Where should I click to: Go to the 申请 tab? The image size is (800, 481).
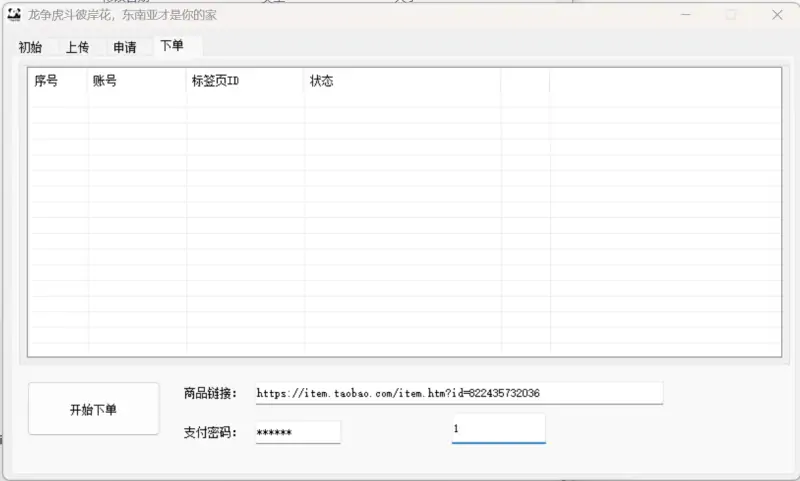click(125, 47)
